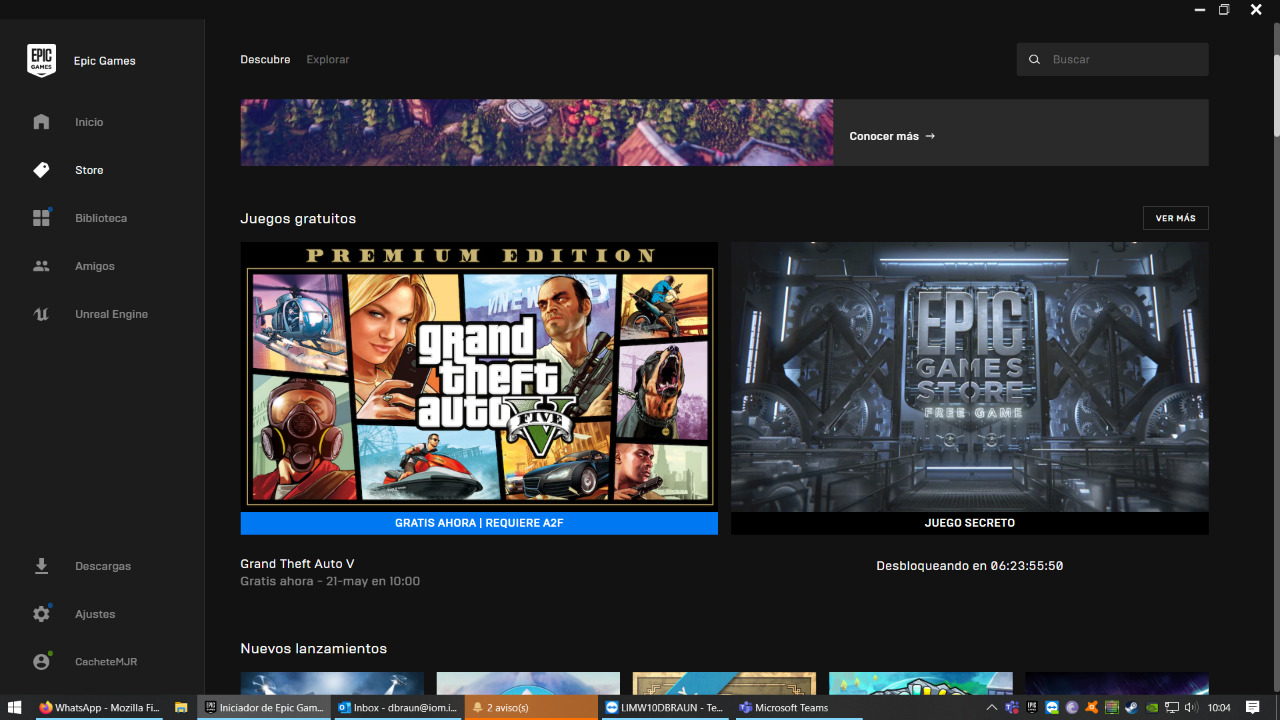Open Microsoft Teams from the taskbar
This screenshot has height=720, width=1280.
pos(784,708)
